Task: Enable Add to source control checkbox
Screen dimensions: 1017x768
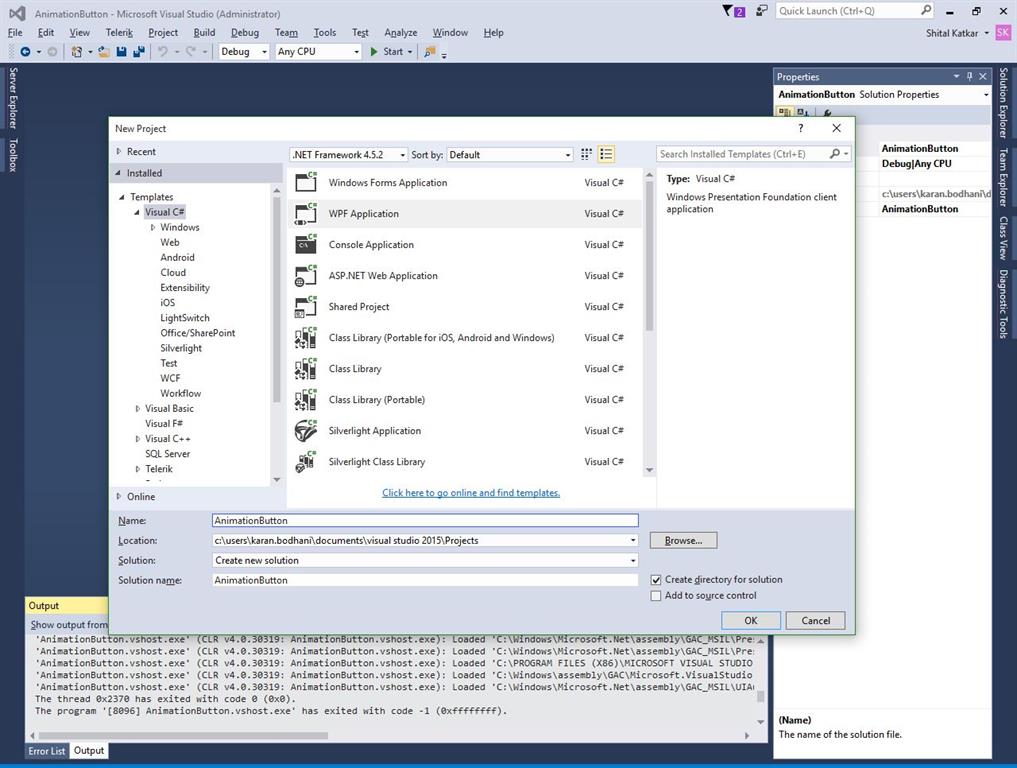Action: [x=656, y=596]
